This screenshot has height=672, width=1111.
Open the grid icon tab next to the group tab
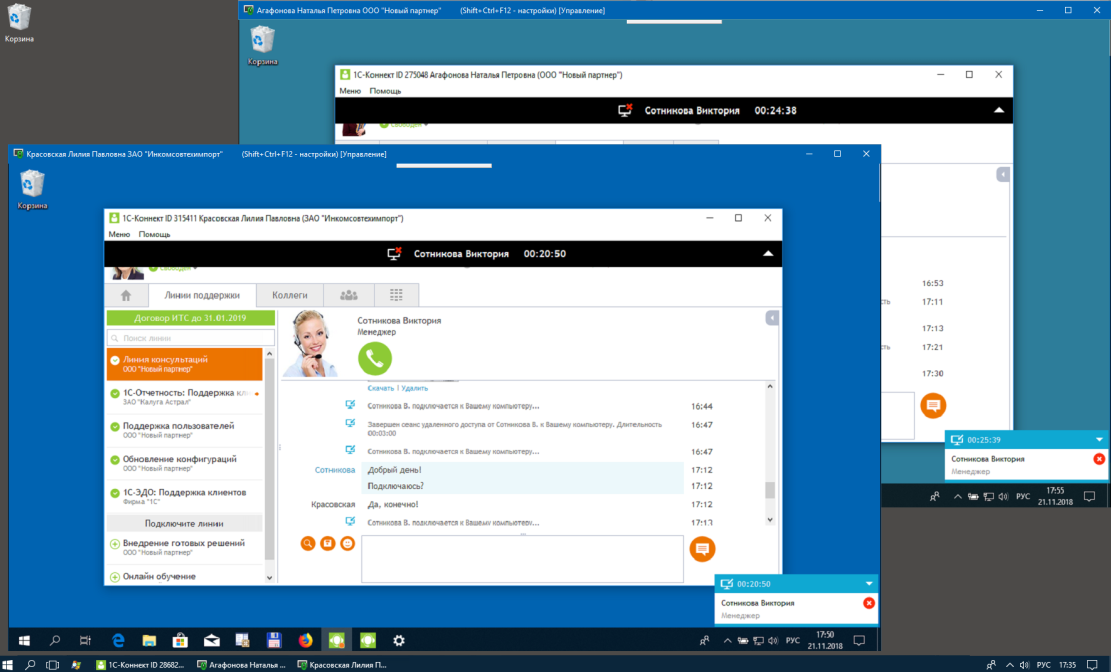[396, 295]
